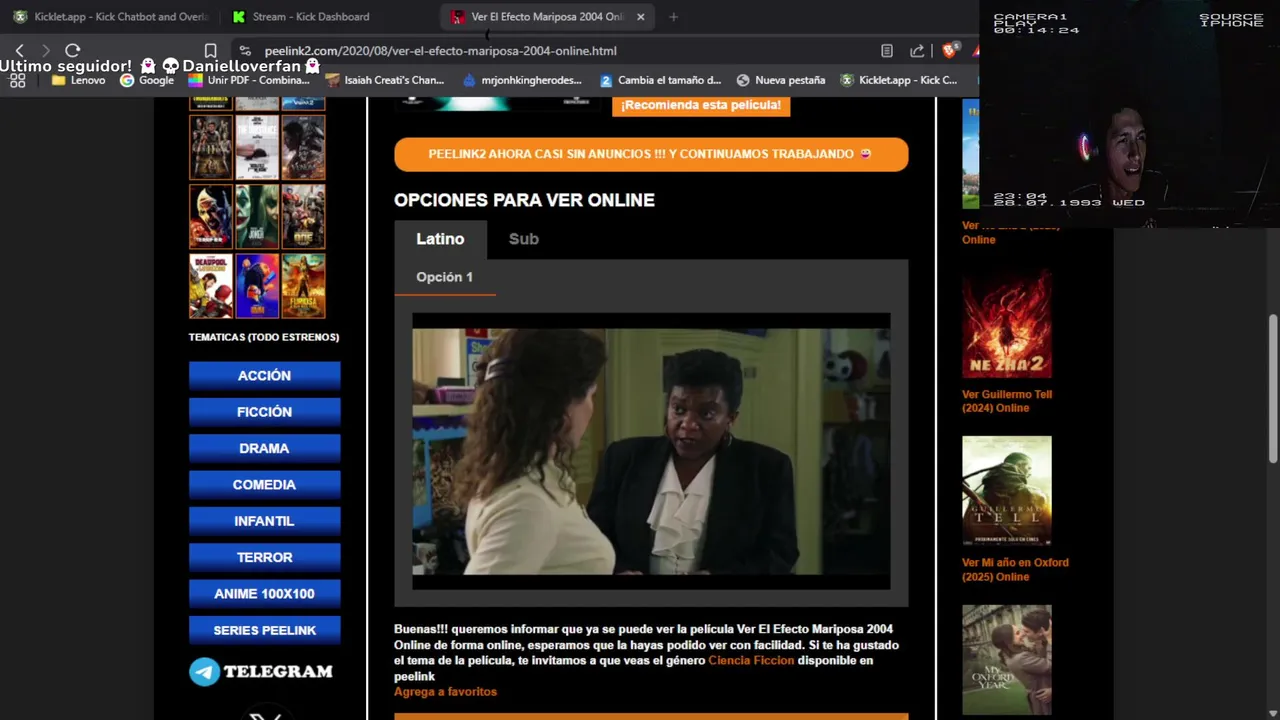This screenshot has width=1280, height=720.
Task: Reload the page with the refresh icon
Action: (x=72, y=50)
